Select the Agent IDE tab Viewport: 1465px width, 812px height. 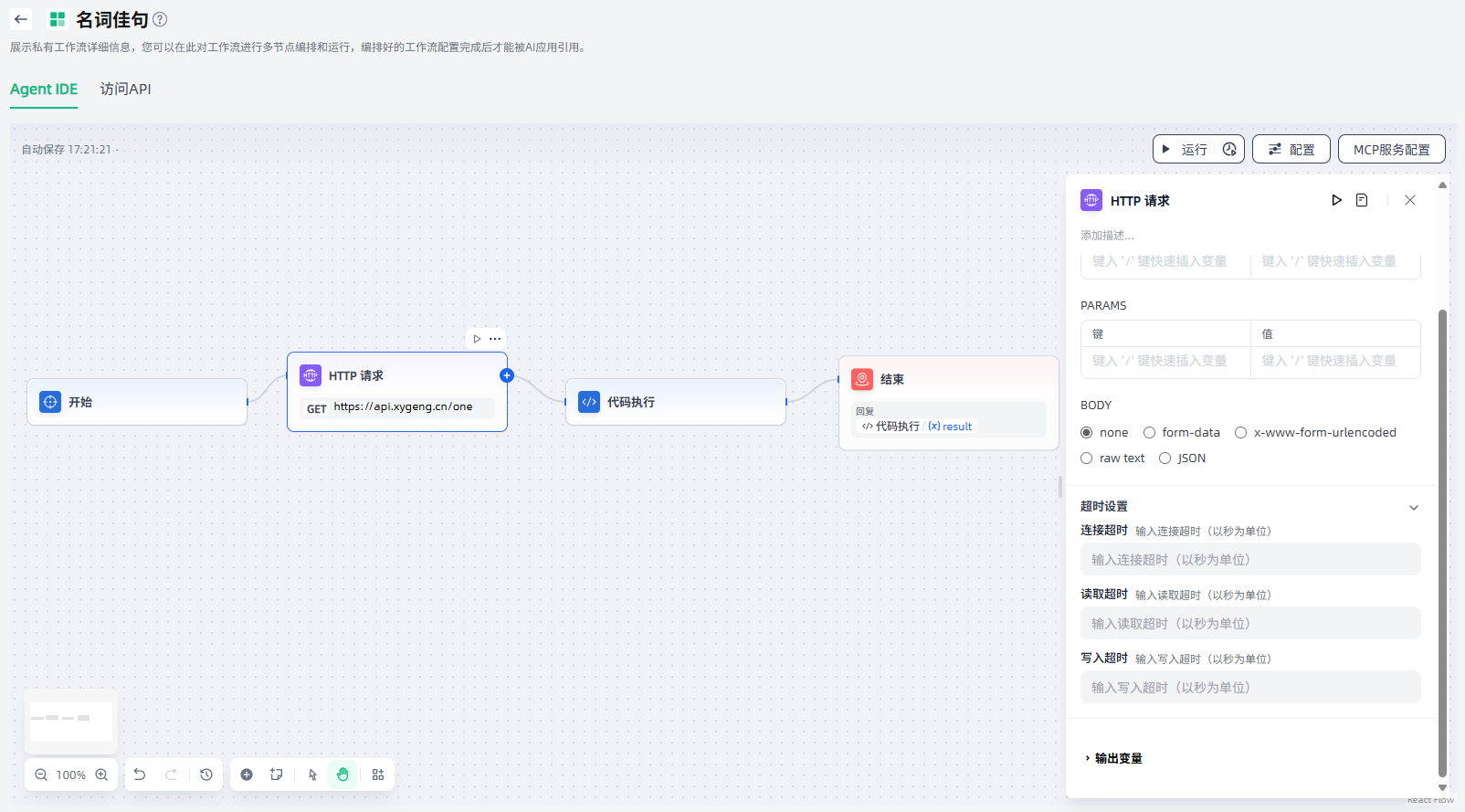pos(44,90)
